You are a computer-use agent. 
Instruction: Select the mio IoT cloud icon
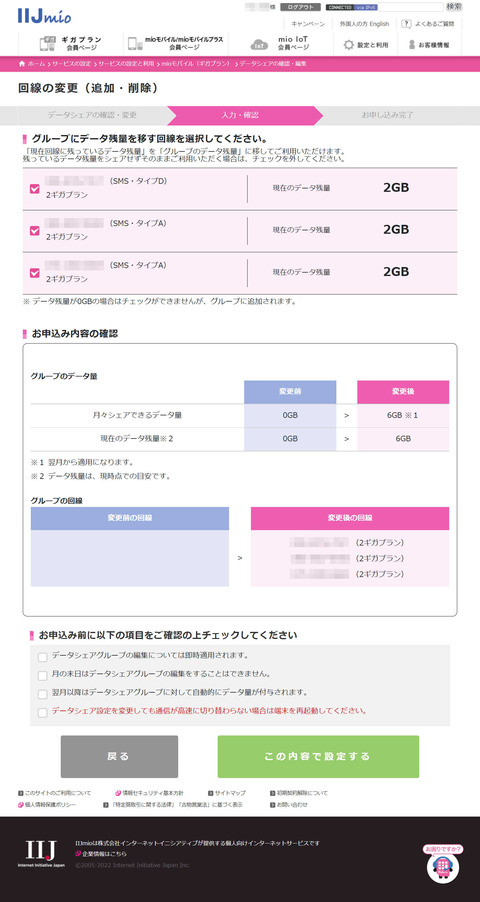[x=260, y=44]
